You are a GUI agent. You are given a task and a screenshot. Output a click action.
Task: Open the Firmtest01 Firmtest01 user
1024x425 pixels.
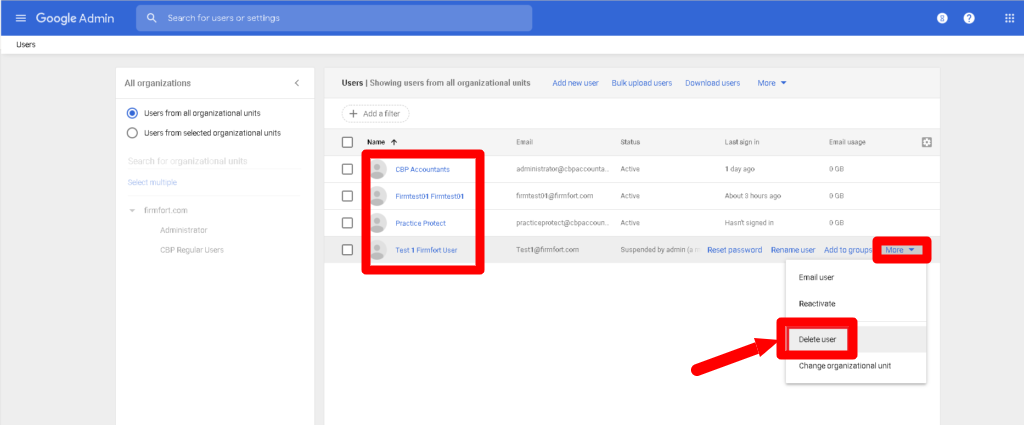coord(430,196)
